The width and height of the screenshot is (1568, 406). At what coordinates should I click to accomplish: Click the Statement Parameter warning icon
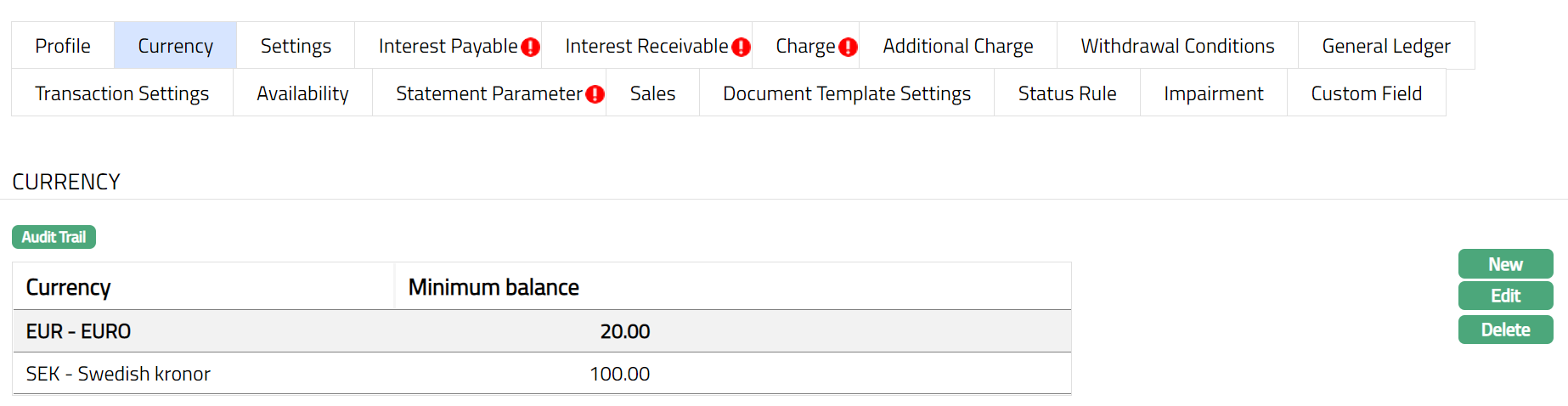click(x=595, y=94)
